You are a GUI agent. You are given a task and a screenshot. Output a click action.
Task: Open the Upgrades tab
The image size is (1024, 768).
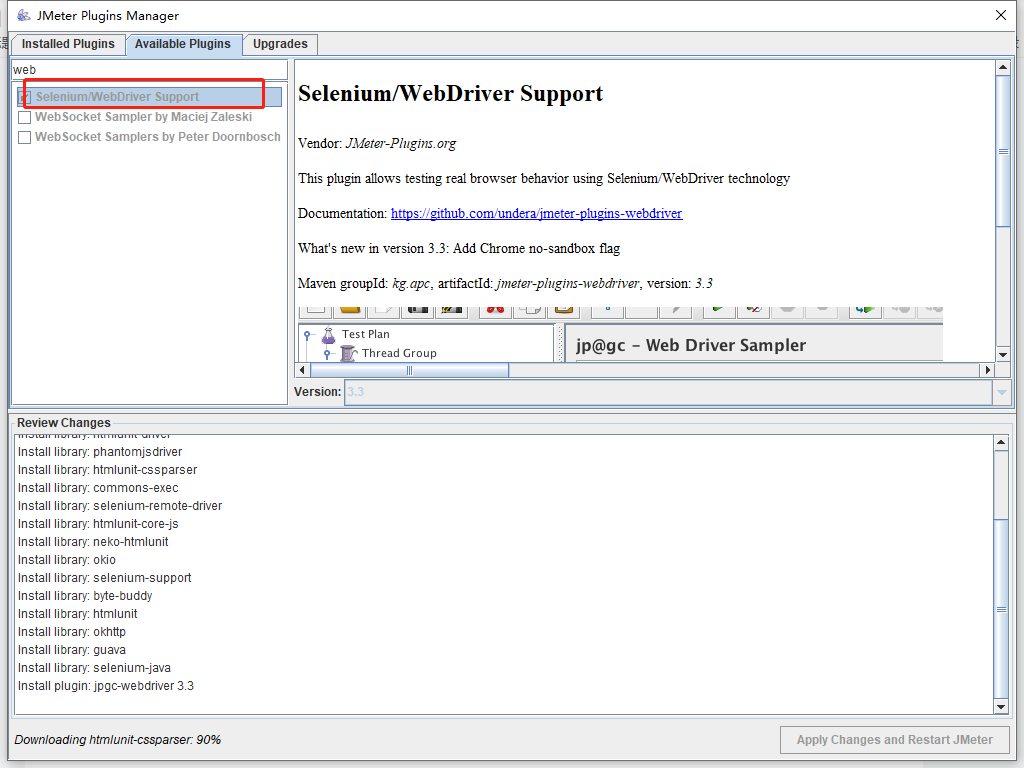point(279,44)
